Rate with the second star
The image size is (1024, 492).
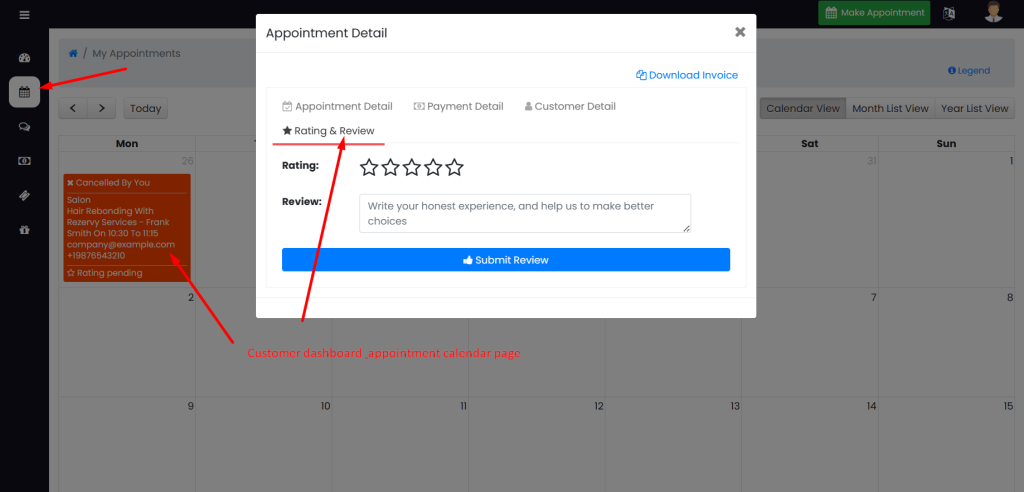point(391,168)
